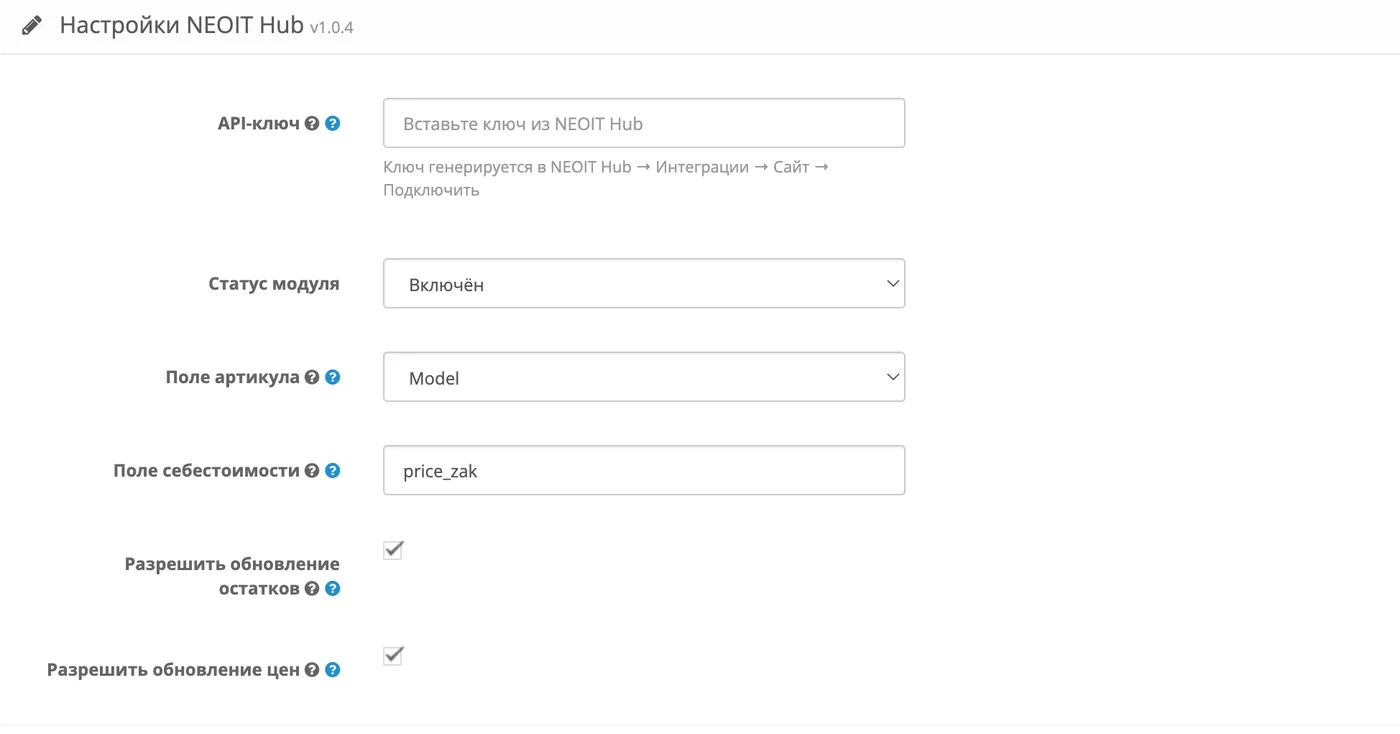Toggle the Разрешить обновление остатков checkbox
Viewport: 1400px width, 734px height.
[393, 550]
